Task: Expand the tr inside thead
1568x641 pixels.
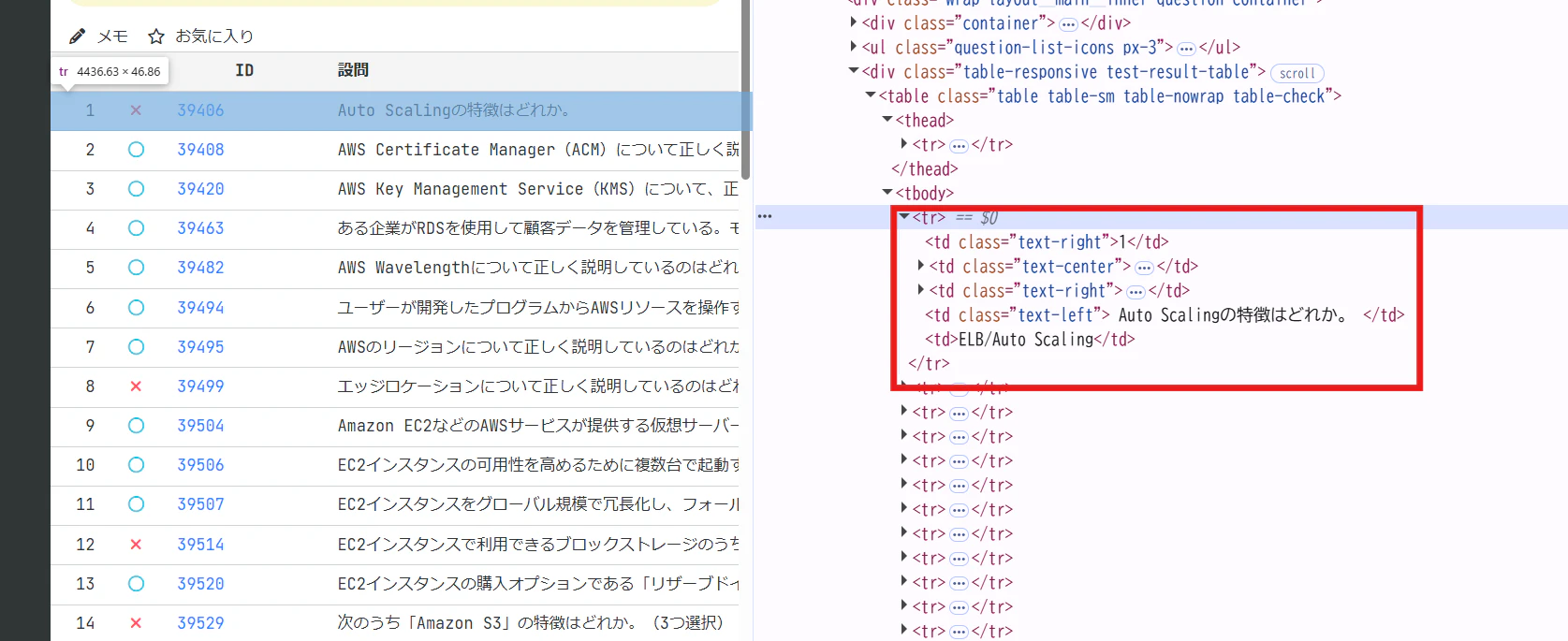Action: click(904, 143)
